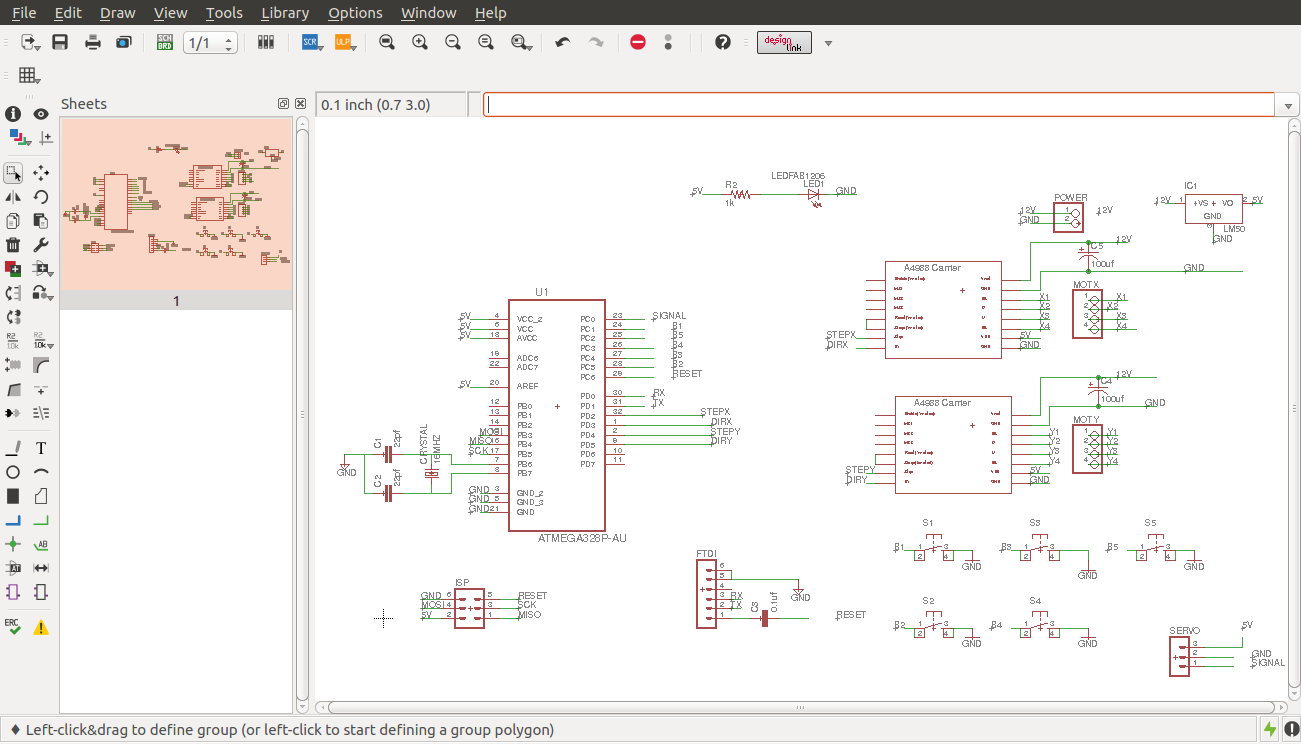Image resolution: width=1301 pixels, height=744 pixels.
Task: Select sheet 1 thumbnail in Sheets panel
Action: pos(176,205)
